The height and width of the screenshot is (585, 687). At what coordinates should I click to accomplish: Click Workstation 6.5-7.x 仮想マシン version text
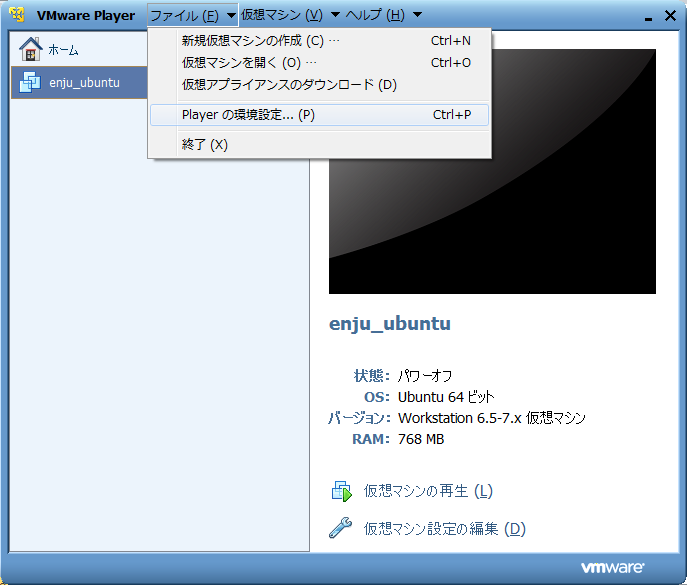(492, 418)
